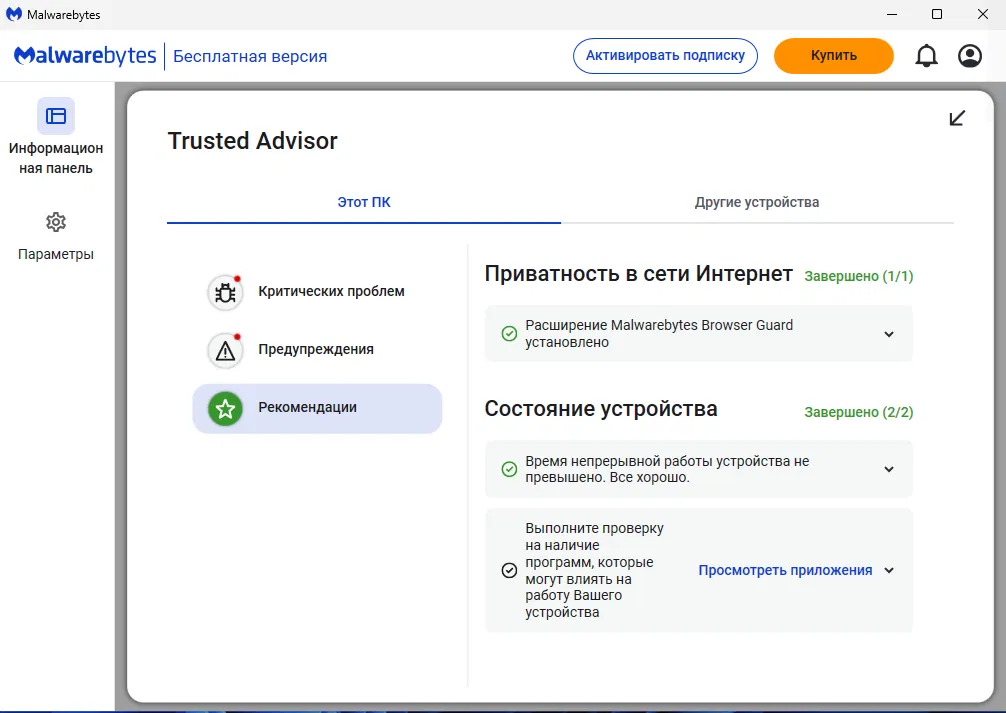Select Рекомендации category
The height and width of the screenshot is (713, 1006).
[x=318, y=409]
